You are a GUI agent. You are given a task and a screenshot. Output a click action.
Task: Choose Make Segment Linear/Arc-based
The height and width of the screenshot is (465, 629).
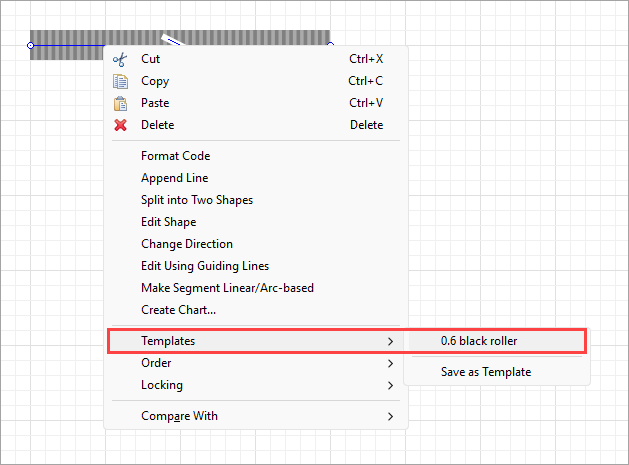click(227, 288)
